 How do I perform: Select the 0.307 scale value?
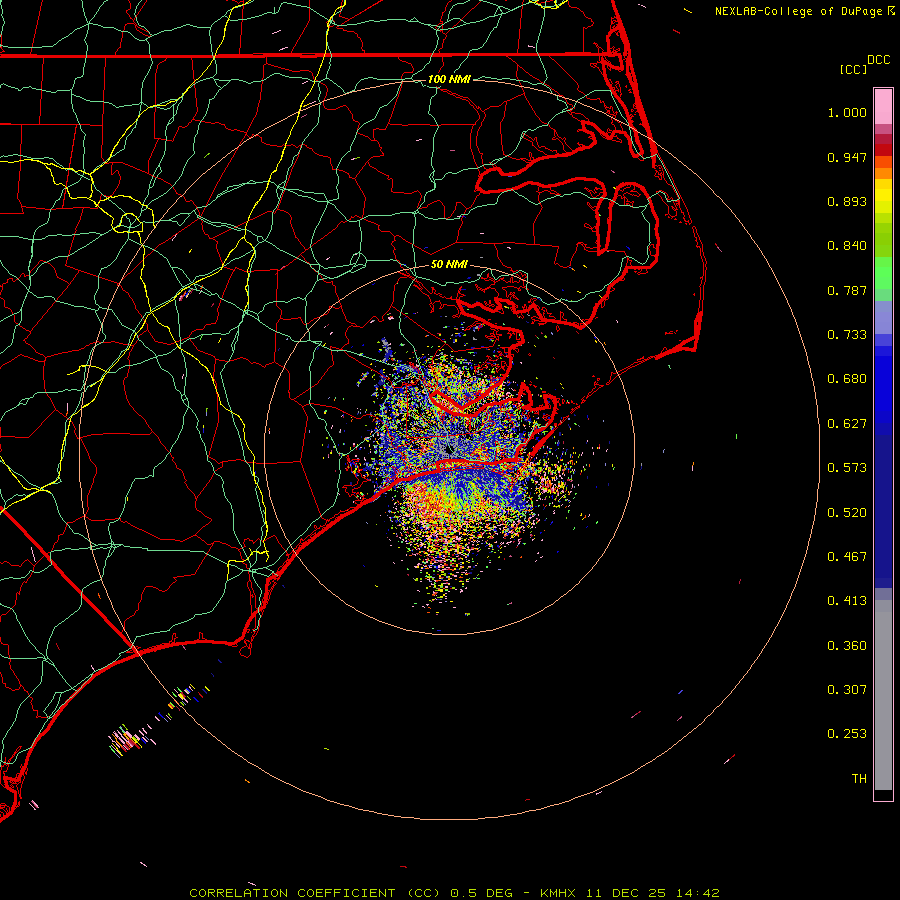[x=847, y=690]
